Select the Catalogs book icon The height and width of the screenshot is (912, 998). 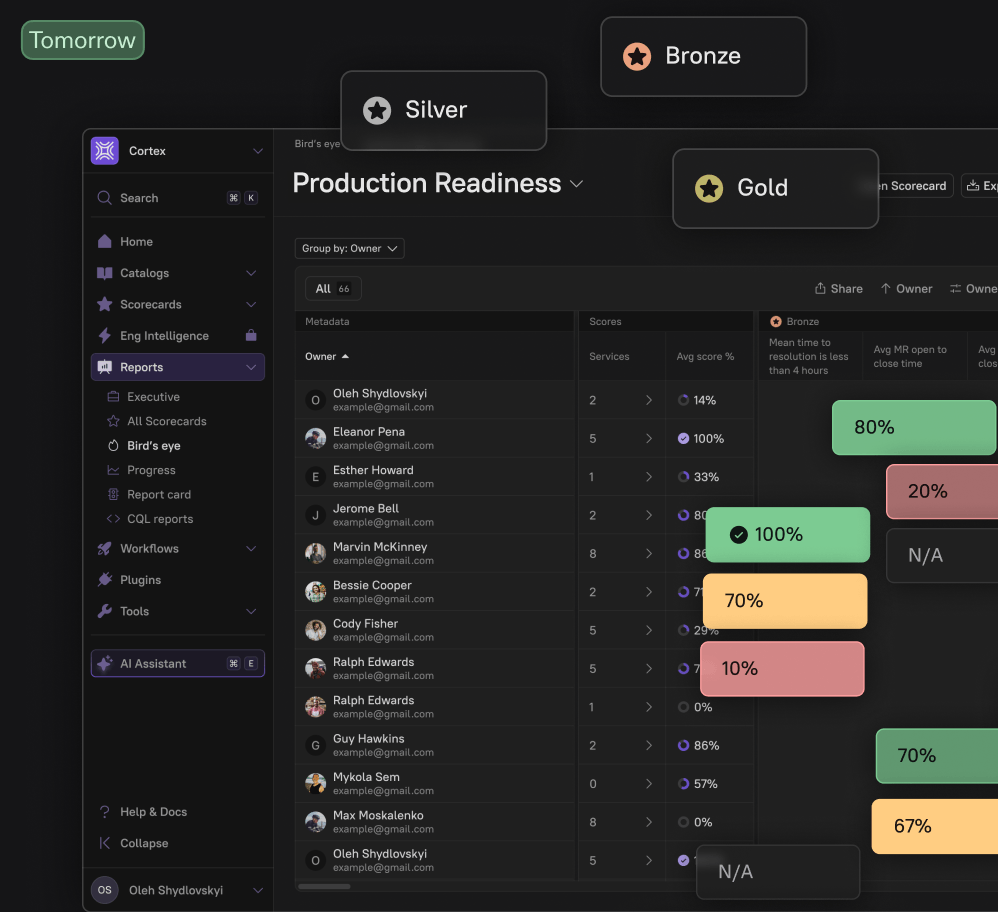pyautogui.click(x=105, y=272)
